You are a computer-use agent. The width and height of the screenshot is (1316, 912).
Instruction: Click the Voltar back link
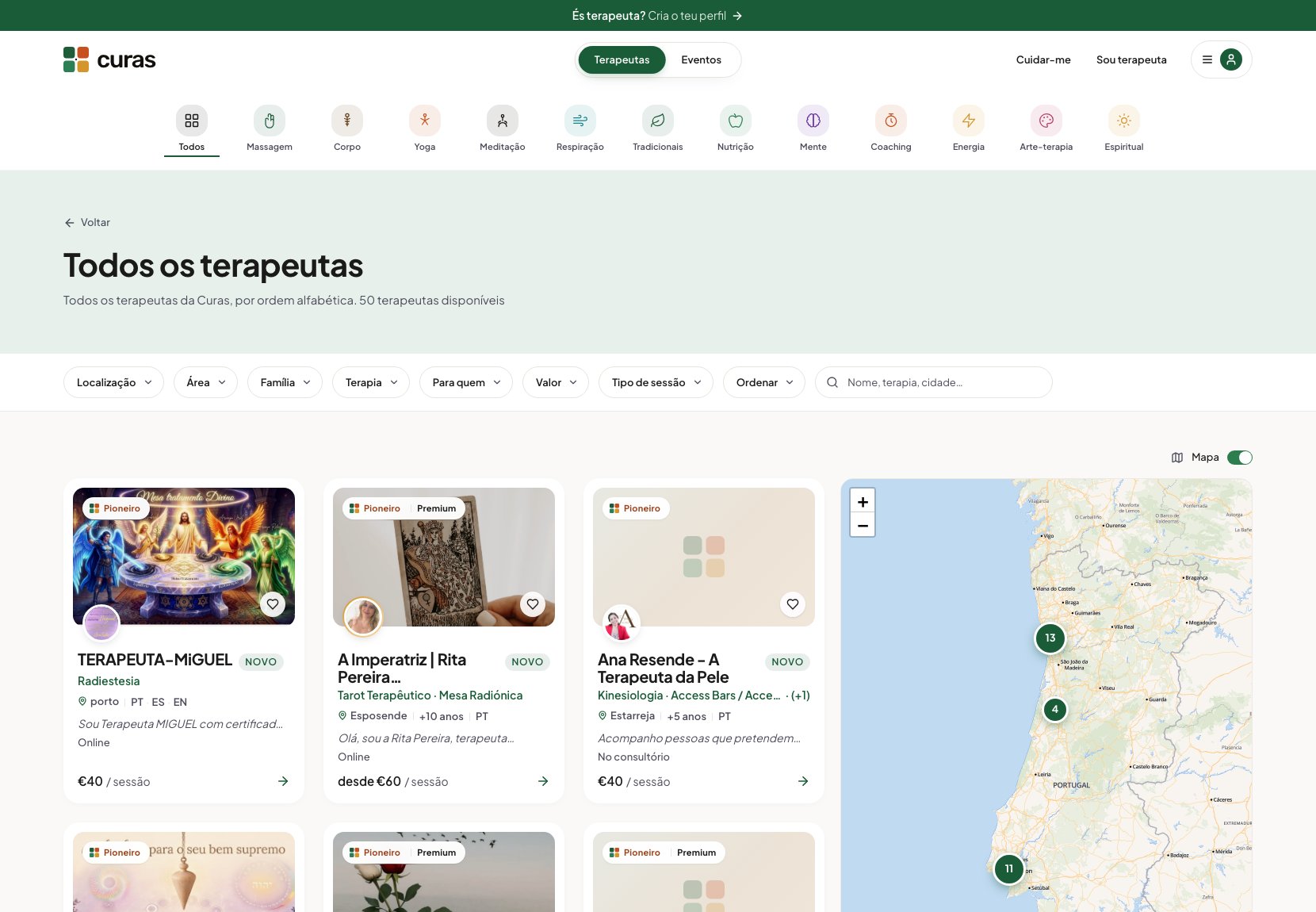pos(87,223)
